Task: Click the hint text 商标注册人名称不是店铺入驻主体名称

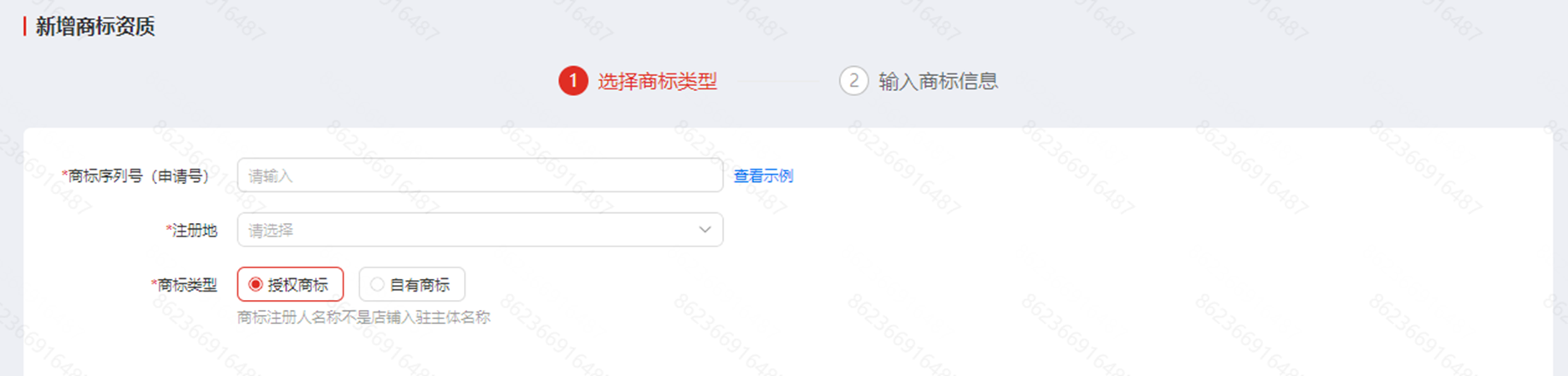Action: click(364, 318)
